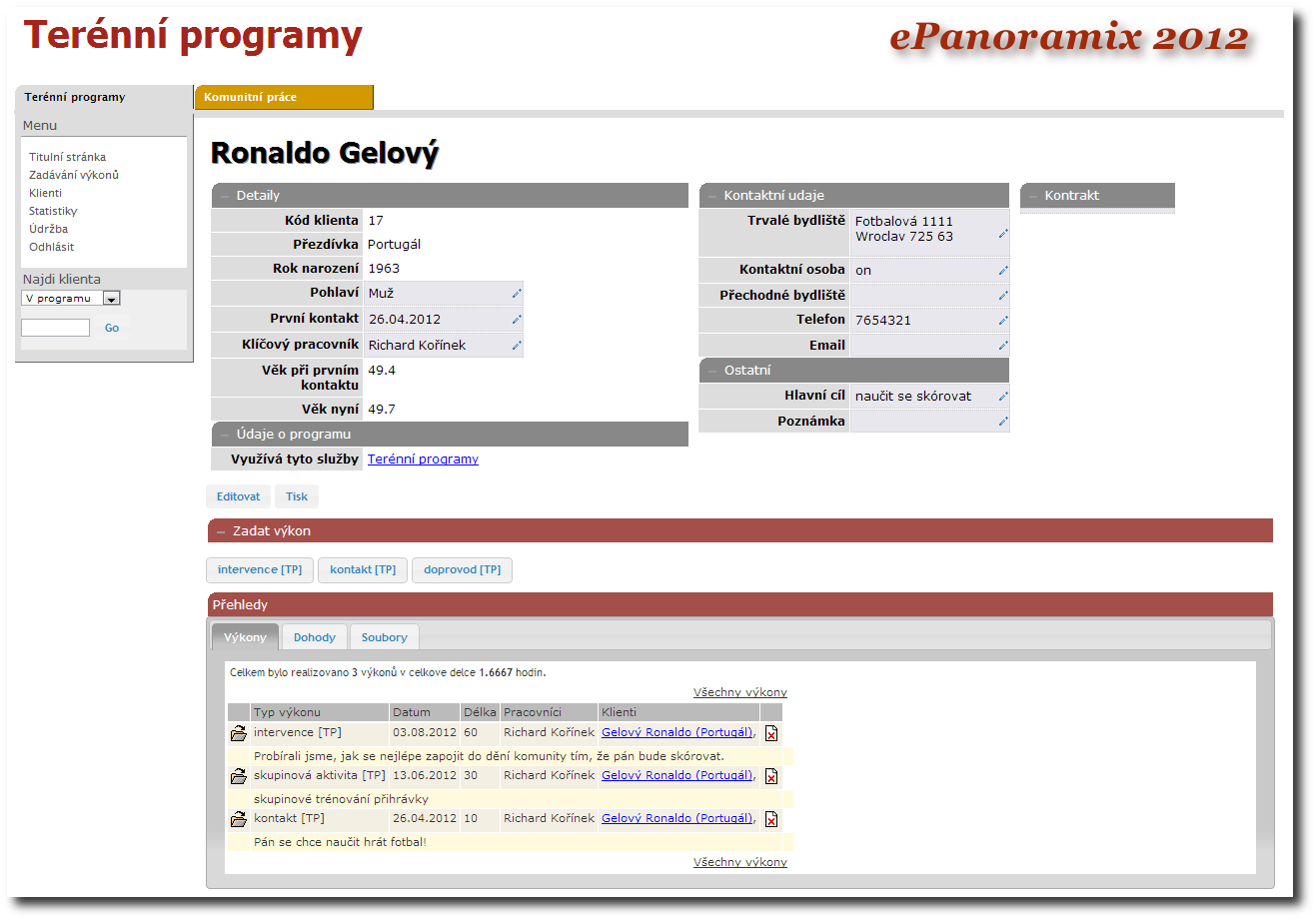Edit Trvalé bydliště address with pencil icon
The image size is (1316, 920).
coord(1003,234)
